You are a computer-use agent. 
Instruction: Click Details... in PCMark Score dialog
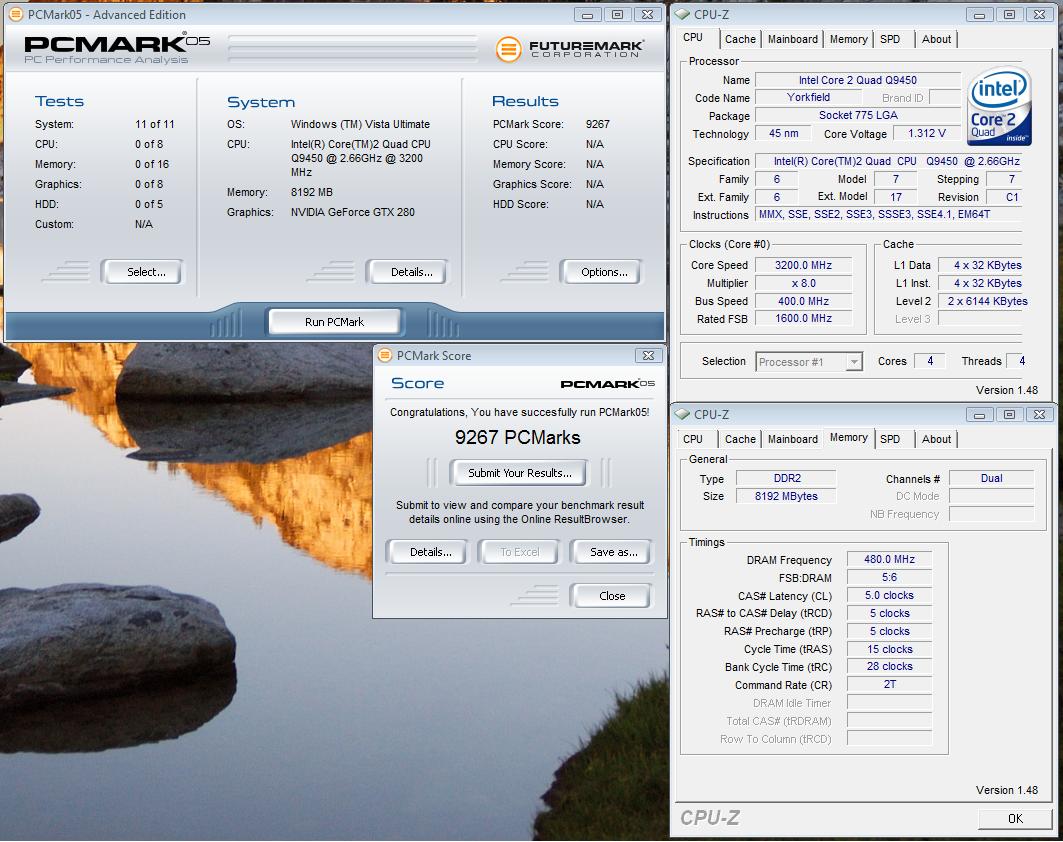(x=428, y=553)
